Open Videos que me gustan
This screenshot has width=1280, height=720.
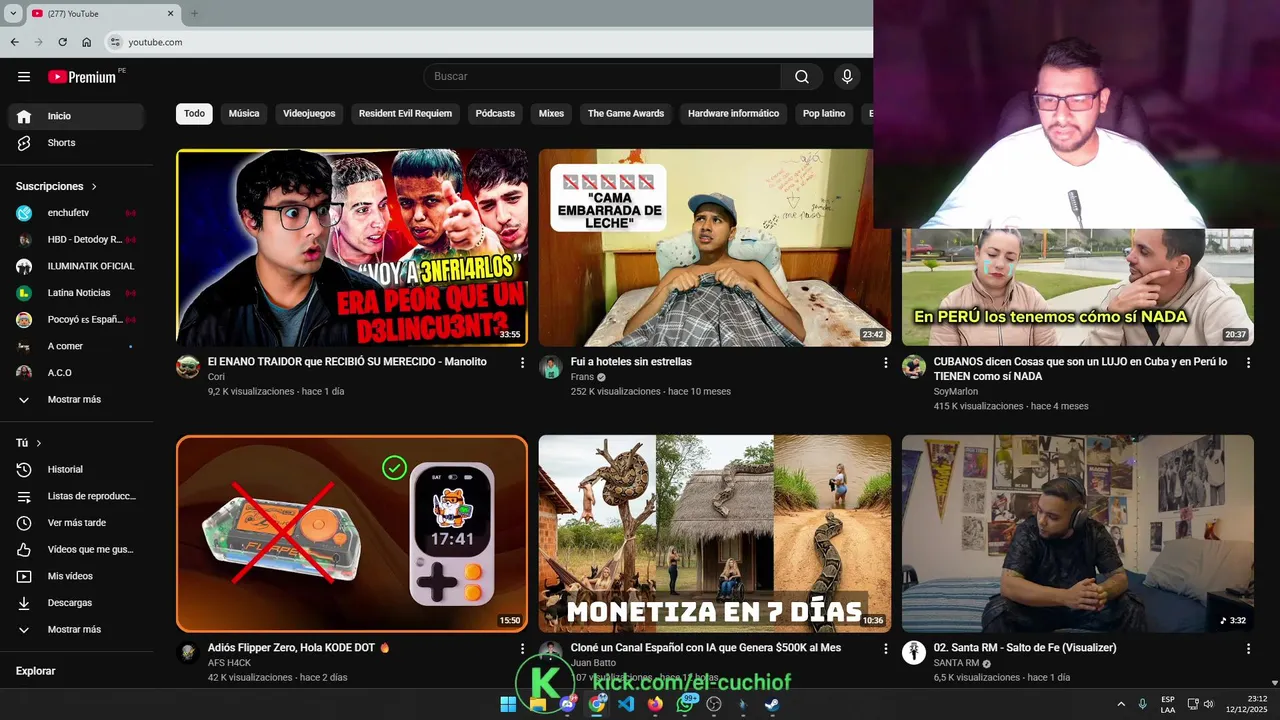pos(76,549)
